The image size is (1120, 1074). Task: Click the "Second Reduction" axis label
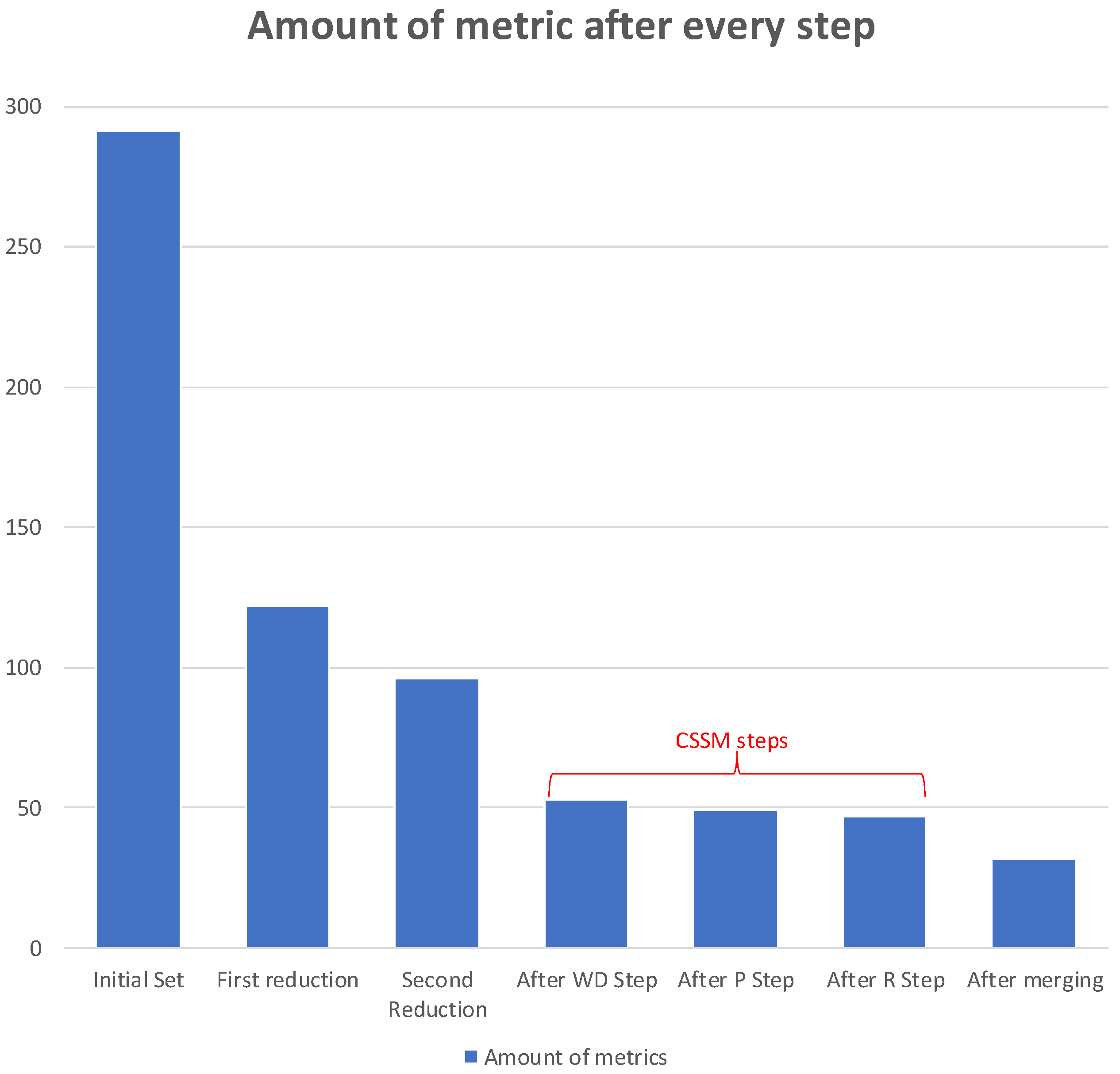pyautogui.click(x=437, y=994)
